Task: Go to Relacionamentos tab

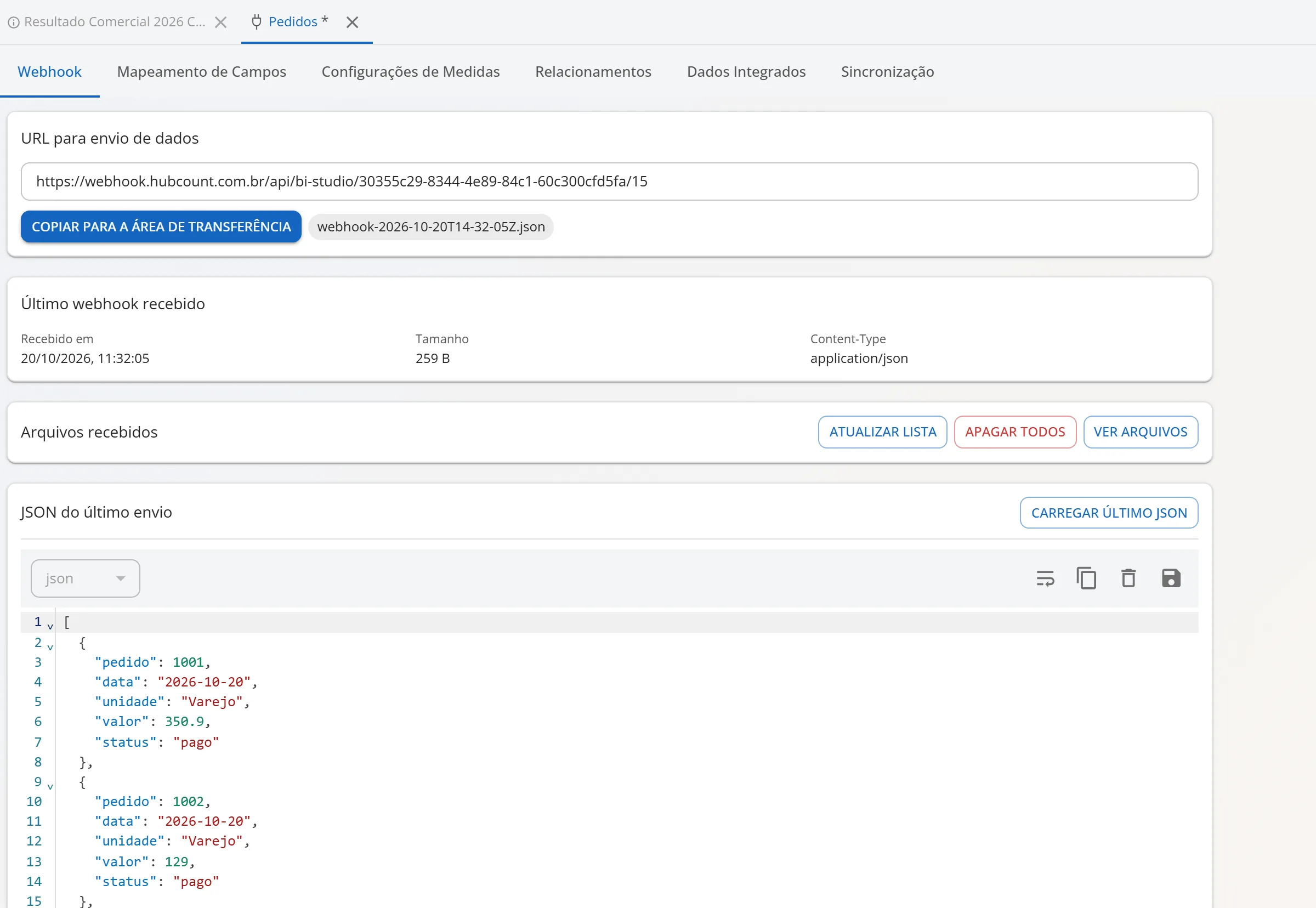Action: [593, 72]
